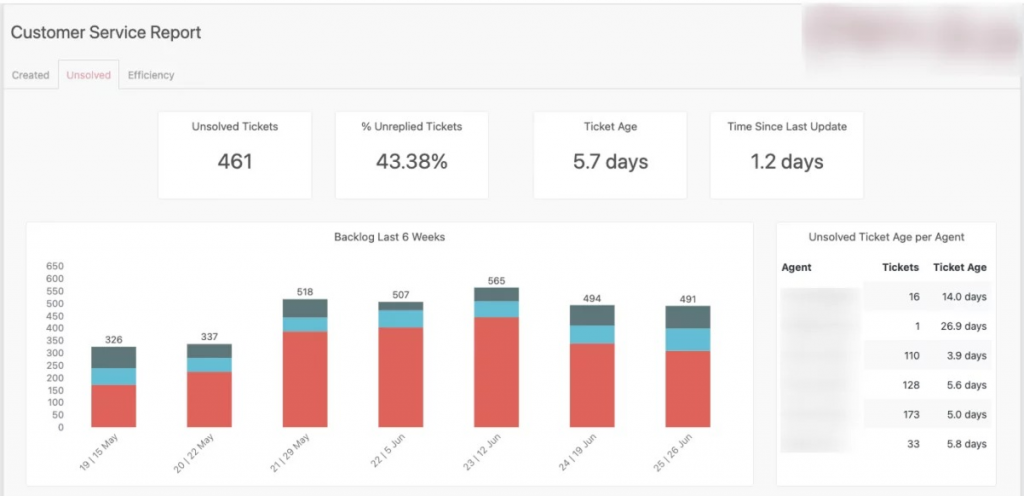
Task: Click the % Unreplied Tickets card
Action: click(411, 154)
